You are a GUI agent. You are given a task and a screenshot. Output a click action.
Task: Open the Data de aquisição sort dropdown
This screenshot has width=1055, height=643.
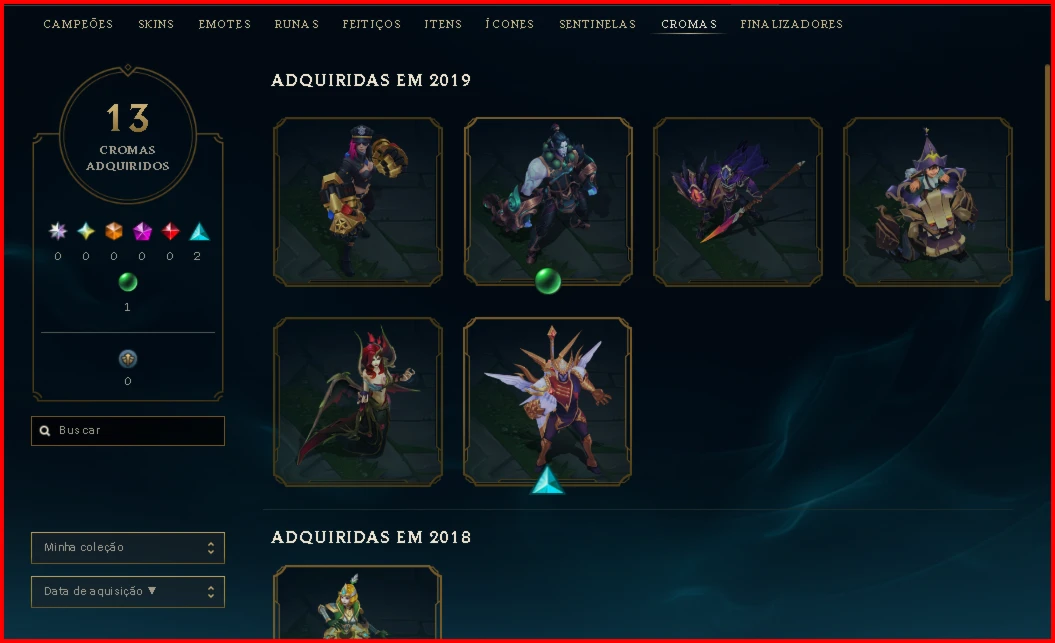click(128, 592)
